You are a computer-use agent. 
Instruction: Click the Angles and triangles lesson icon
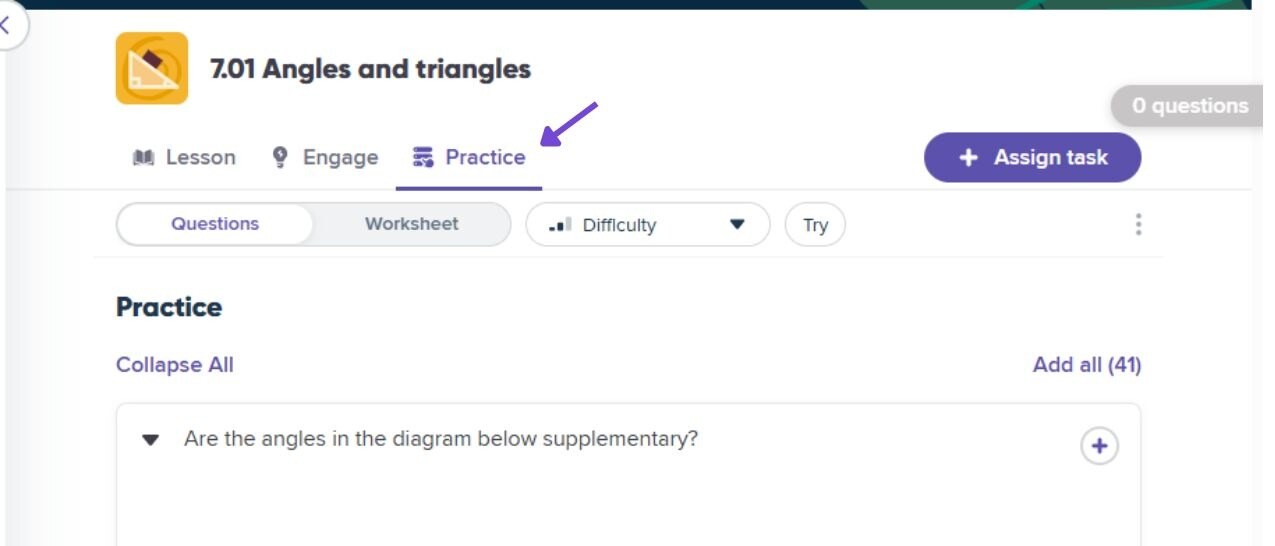pos(152,68)
